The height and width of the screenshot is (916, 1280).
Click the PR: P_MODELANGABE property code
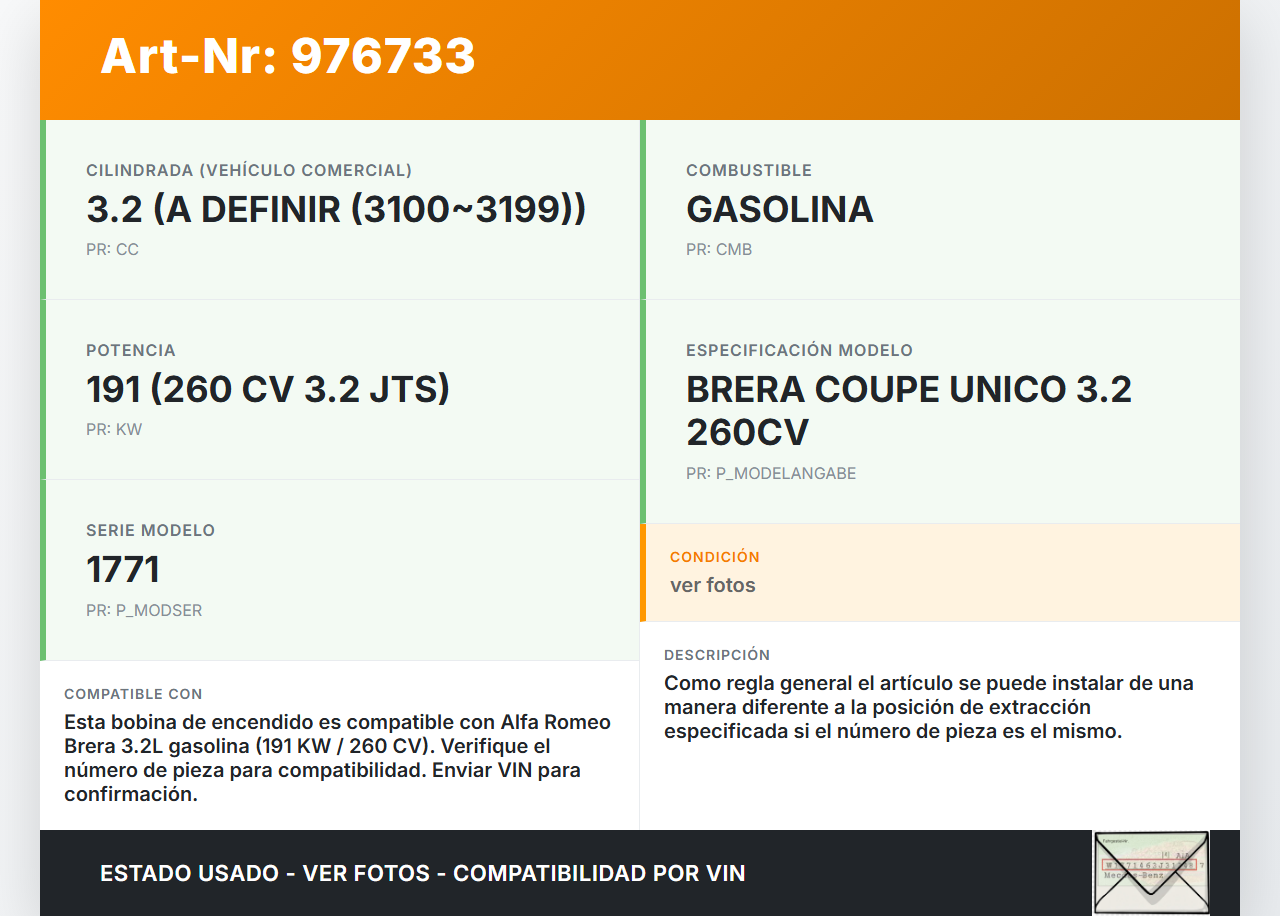click(770, 474)
